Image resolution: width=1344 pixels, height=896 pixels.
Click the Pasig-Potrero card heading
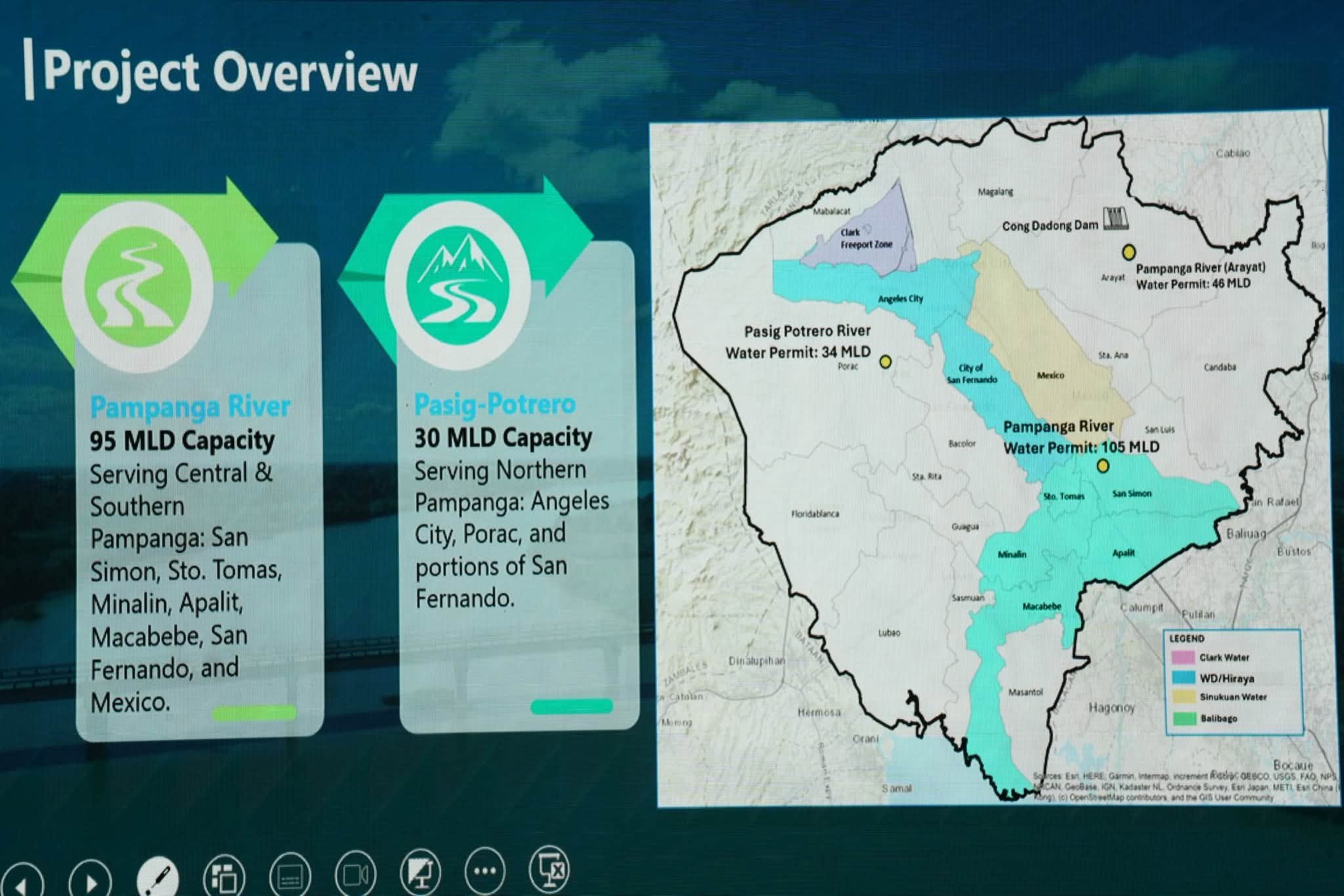[495, 403]
